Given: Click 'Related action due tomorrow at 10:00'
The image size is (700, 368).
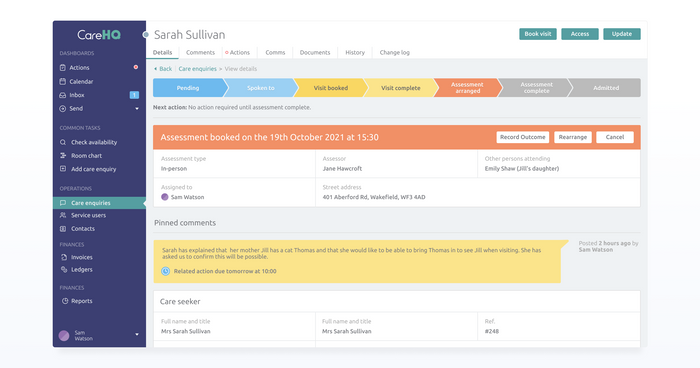Looking at the screenshot, I should click(x=225, y=271).
